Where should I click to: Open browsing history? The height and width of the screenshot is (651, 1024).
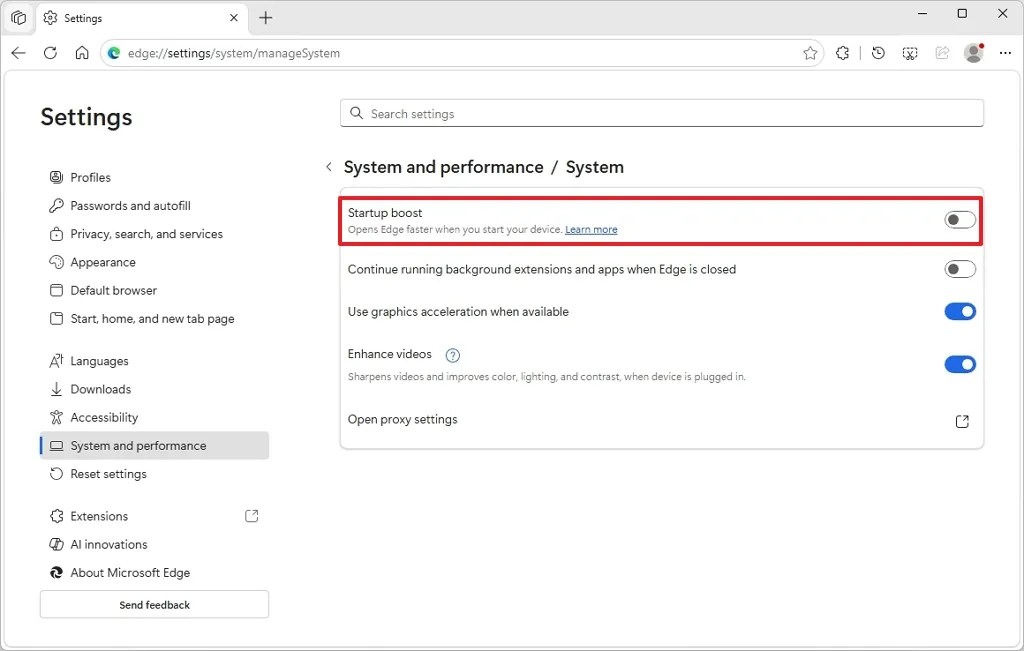877,53
